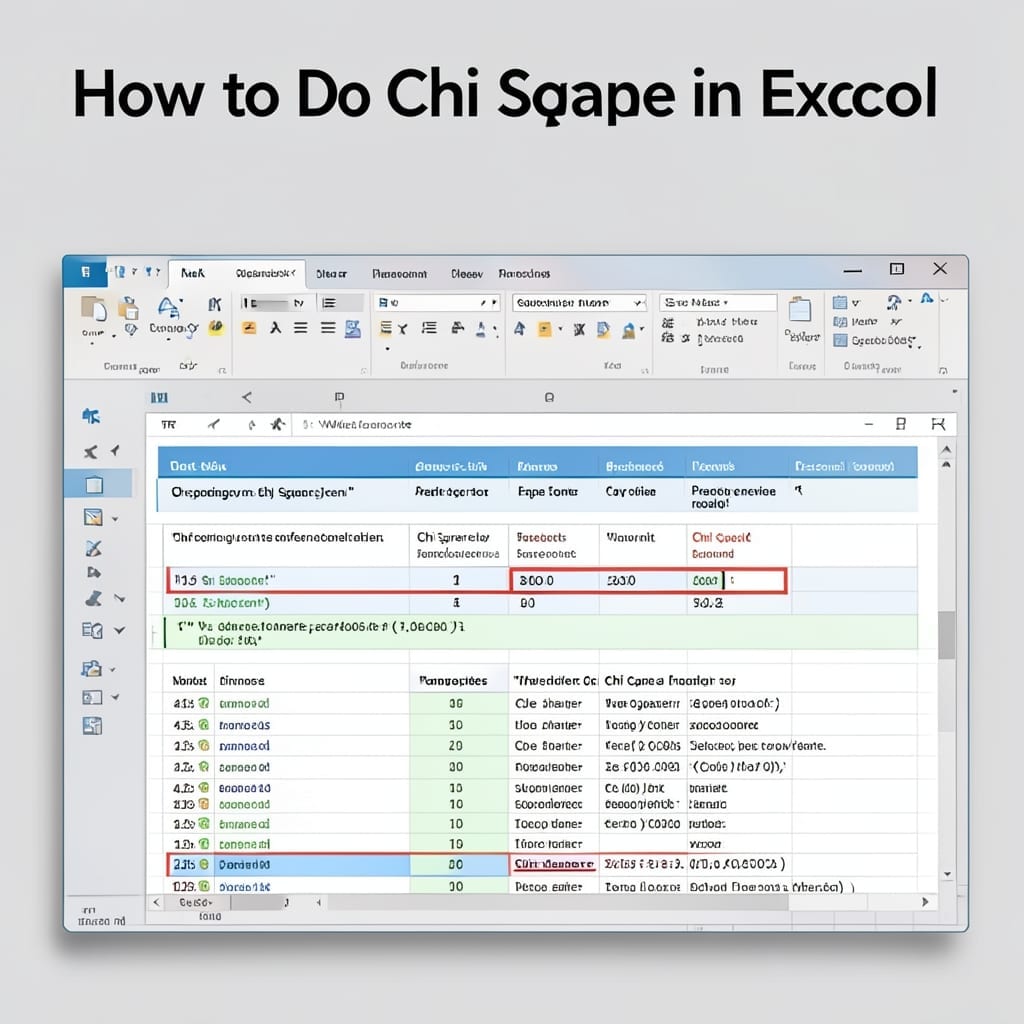Click the envelope picture icon in sidebar
The image size is (1024, 1024).
click(93, 518)
